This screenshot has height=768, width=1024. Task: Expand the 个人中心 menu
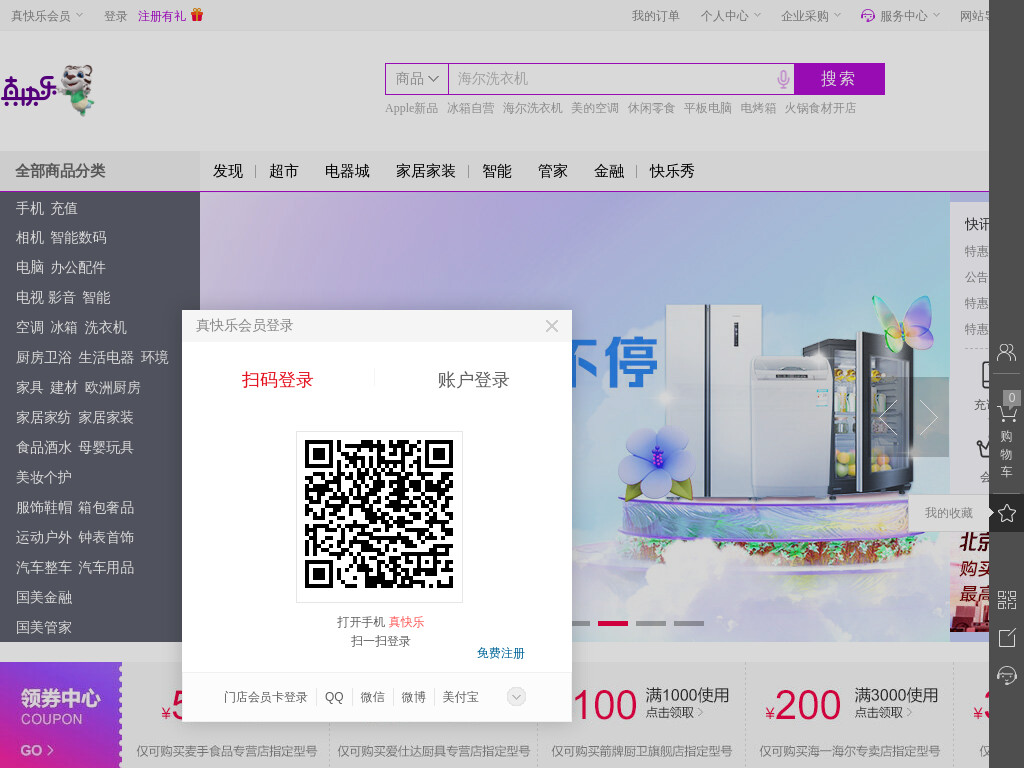731,16
